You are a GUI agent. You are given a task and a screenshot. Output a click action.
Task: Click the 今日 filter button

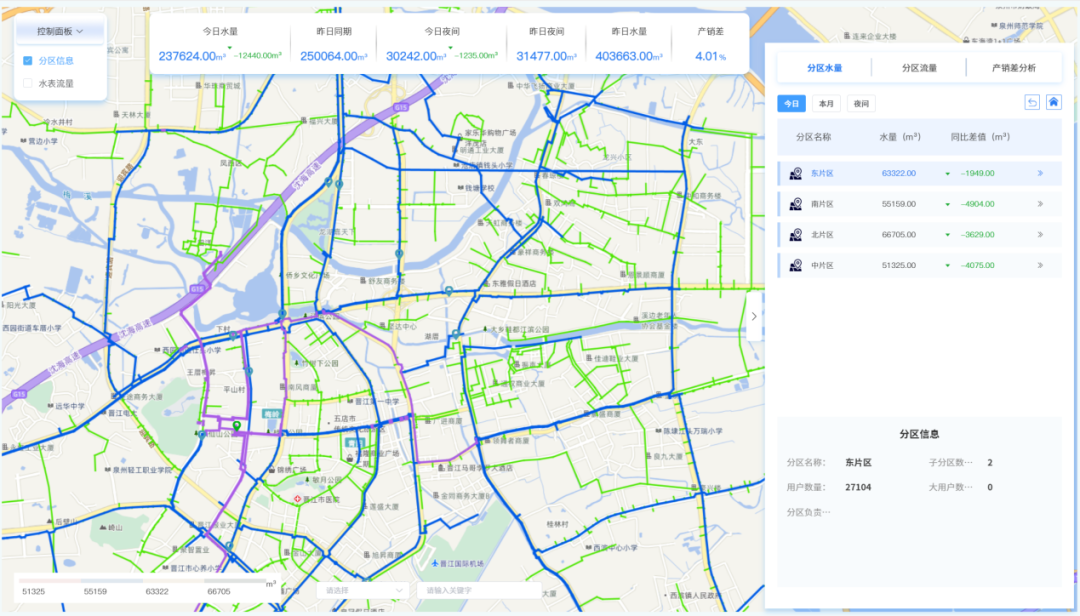(x=791, y=104)
